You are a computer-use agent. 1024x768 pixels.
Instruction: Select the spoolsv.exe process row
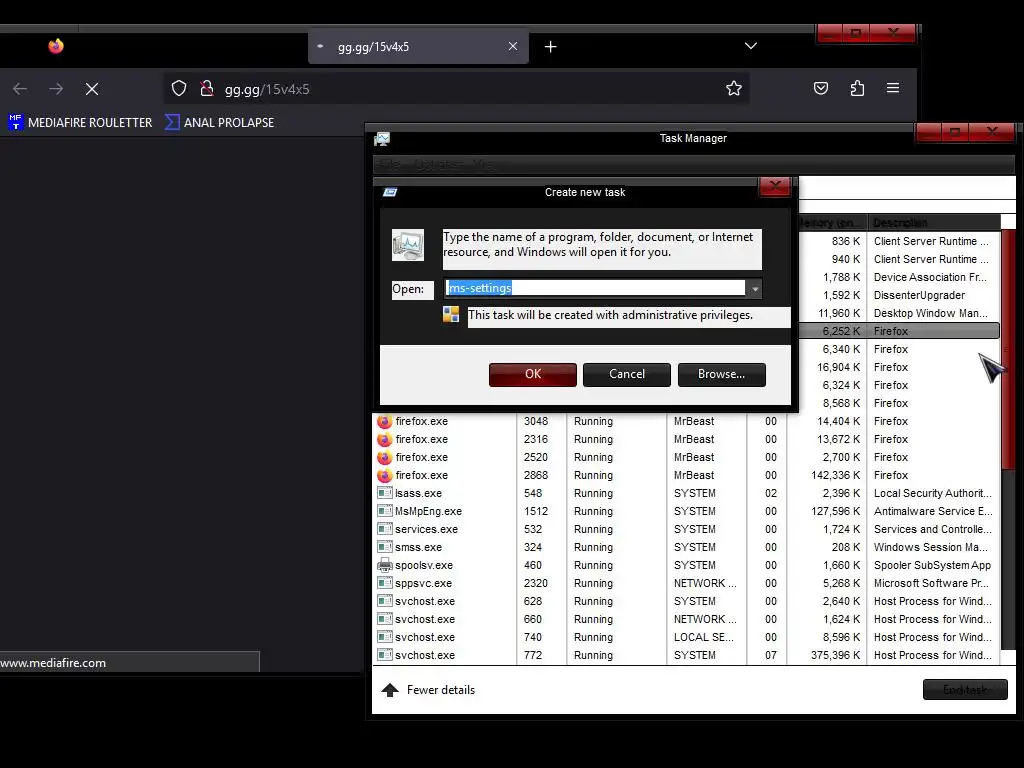(686, 566)
